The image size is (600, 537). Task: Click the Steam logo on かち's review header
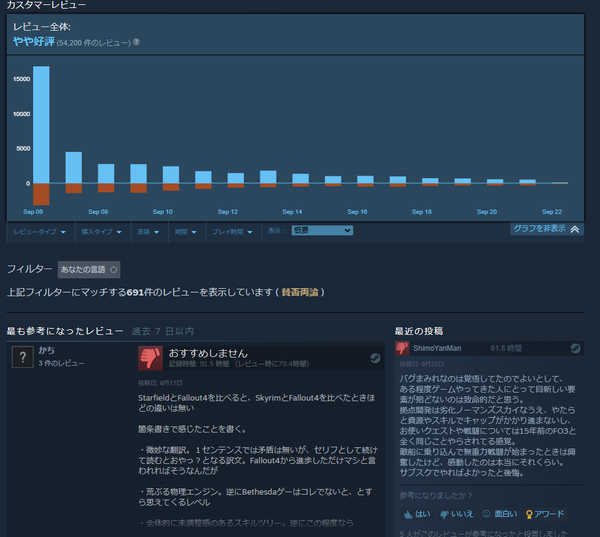375,358
